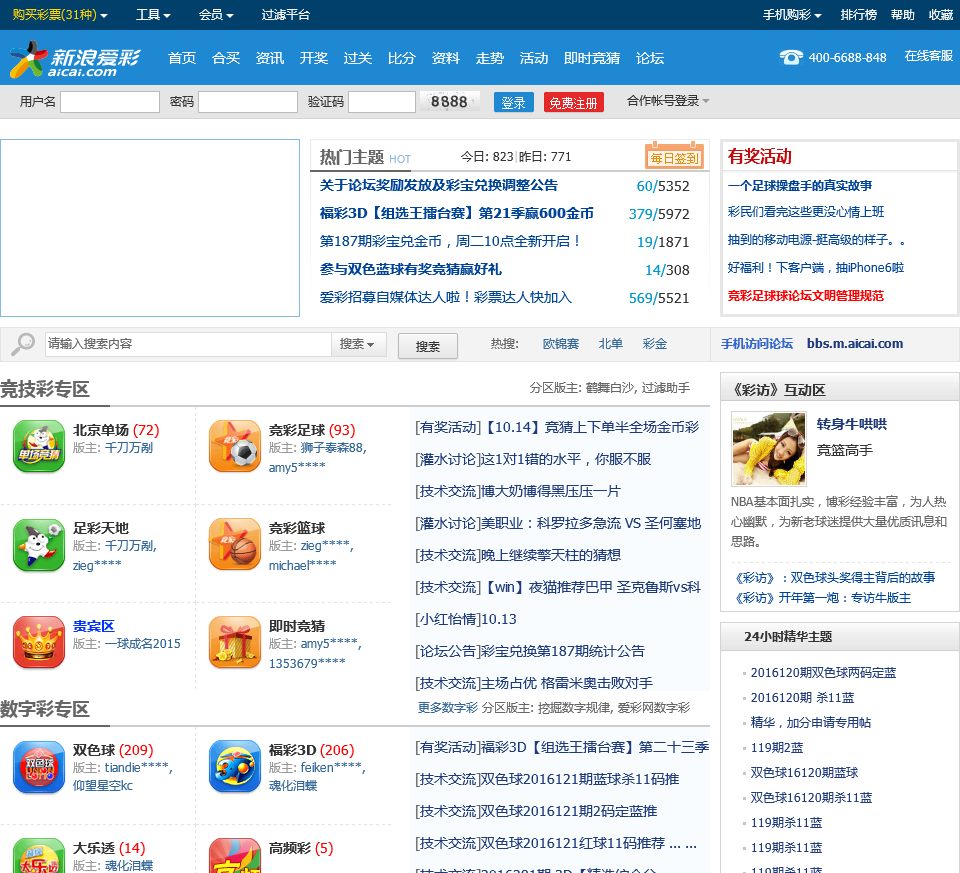
Task: Open 2016120期双色球两码定蓝 topic
Action: point(823,673)
